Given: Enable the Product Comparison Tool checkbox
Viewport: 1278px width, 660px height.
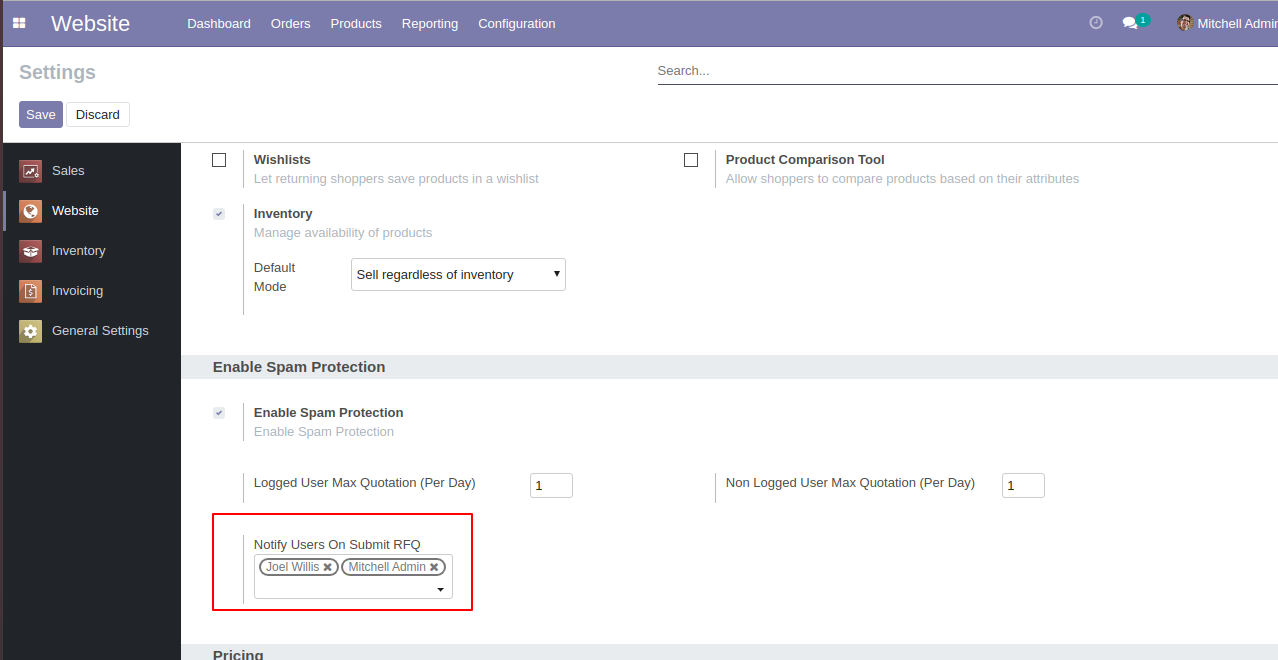Looking at the screenshot, I should coord(691,160).
